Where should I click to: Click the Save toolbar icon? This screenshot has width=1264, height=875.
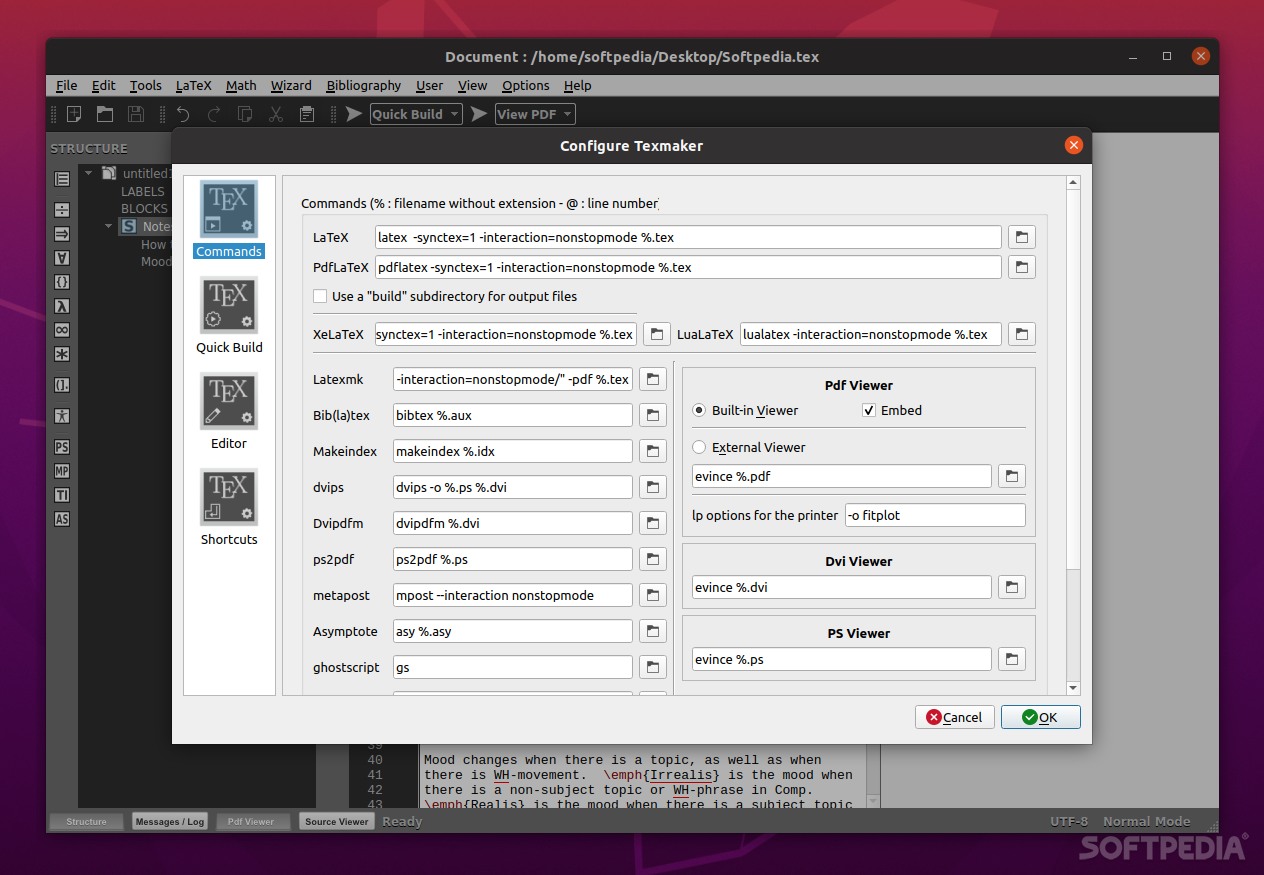[x=135, y=114]
